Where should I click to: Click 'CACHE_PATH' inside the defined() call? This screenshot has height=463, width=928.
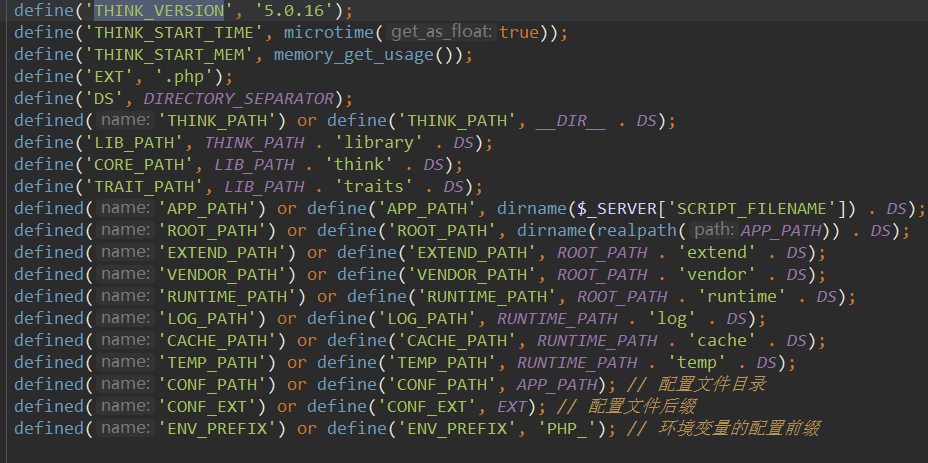pos(218,341)
